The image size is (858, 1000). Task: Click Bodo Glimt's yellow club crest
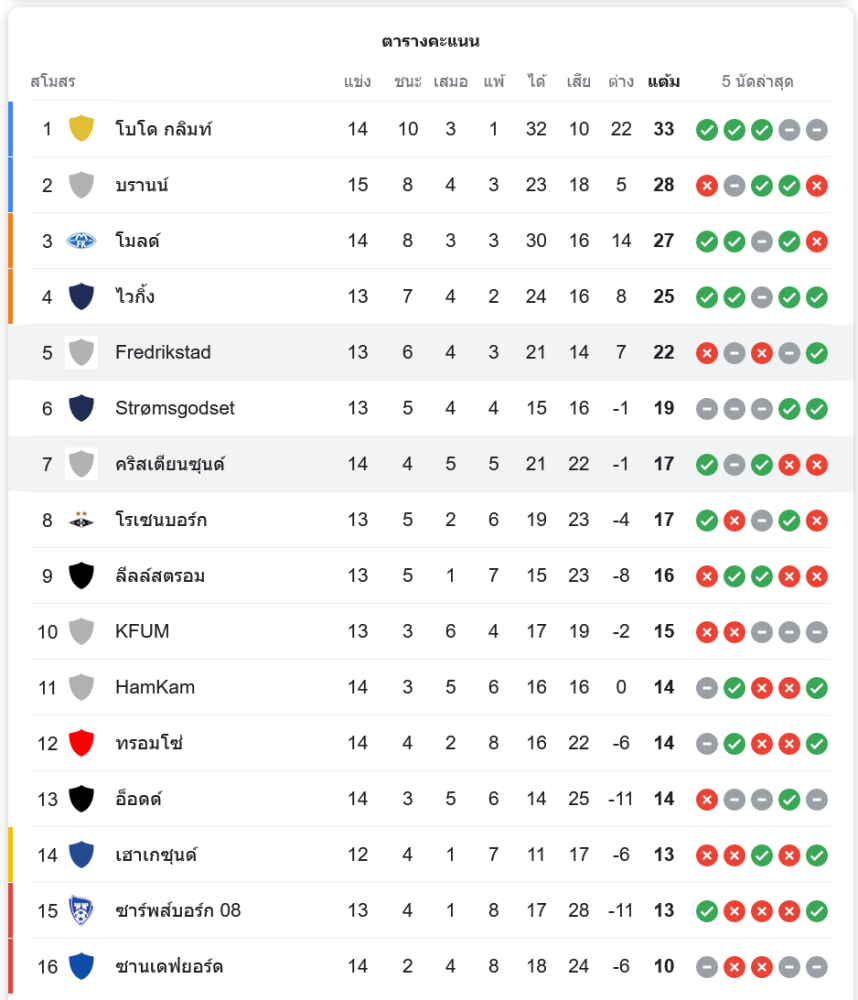pyautogui.click(x=81, y=128)
